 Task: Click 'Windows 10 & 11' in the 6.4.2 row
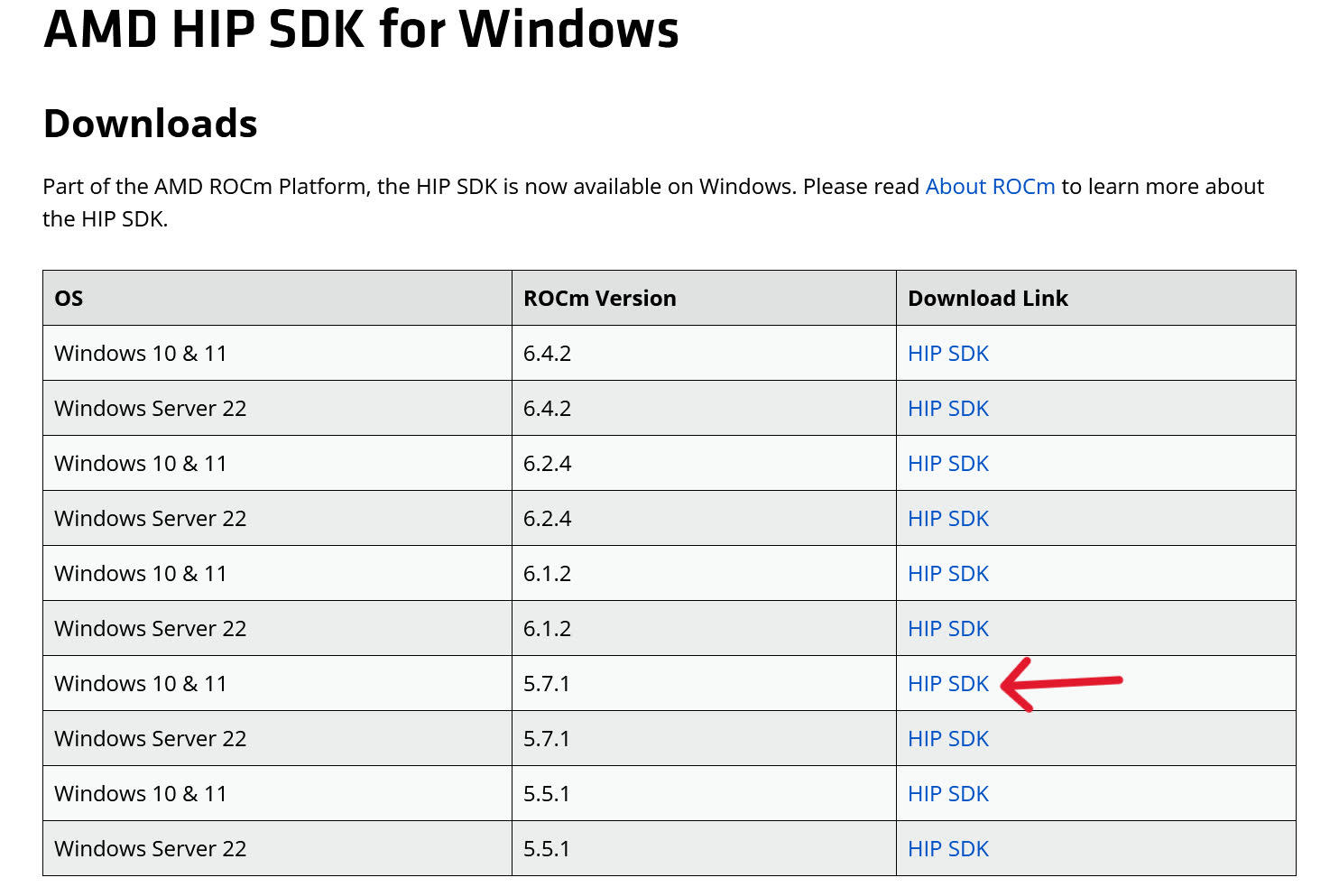coord(140,354)
